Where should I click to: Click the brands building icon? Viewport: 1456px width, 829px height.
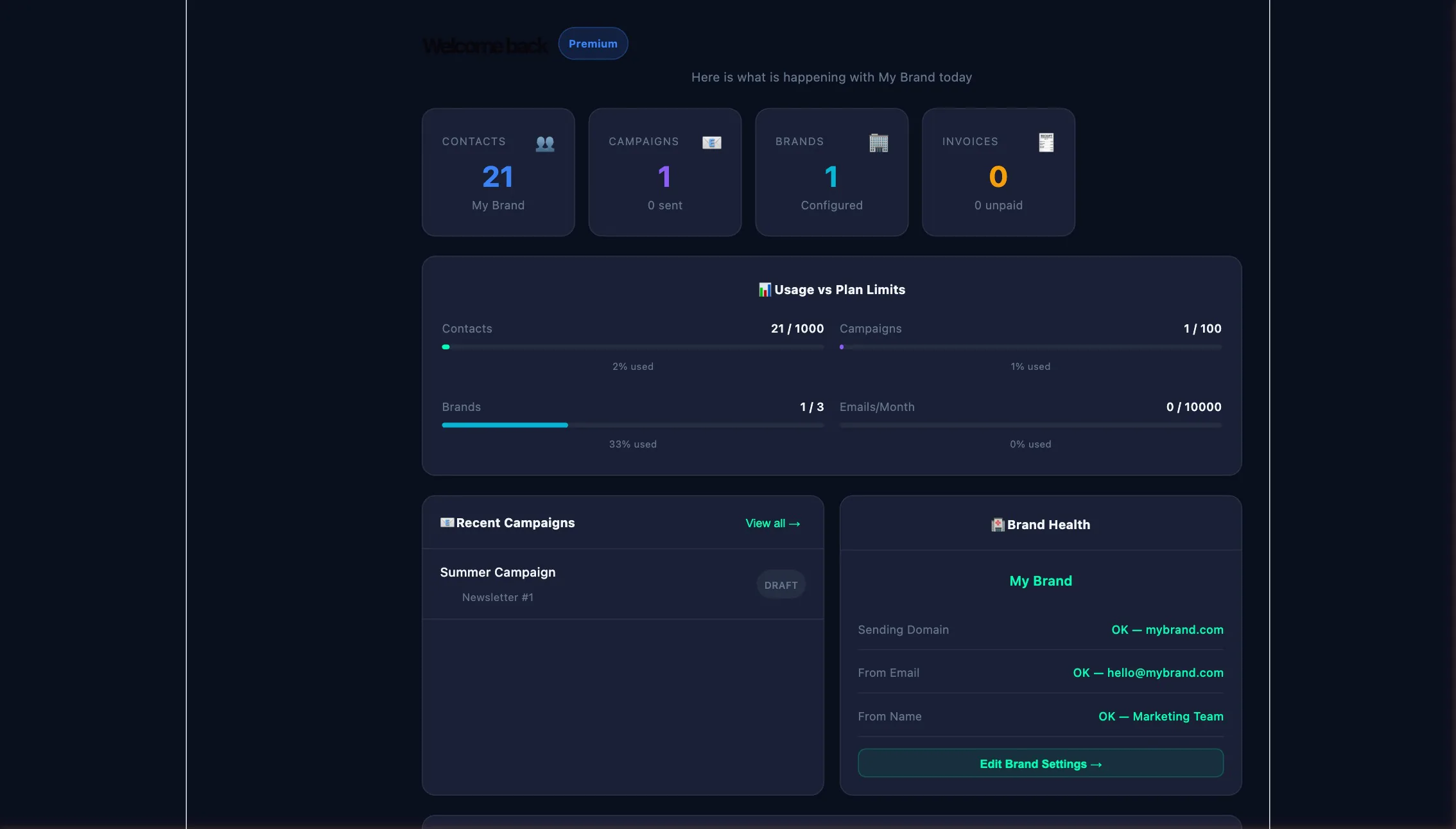pyautogui.click(x=879, y=143)
